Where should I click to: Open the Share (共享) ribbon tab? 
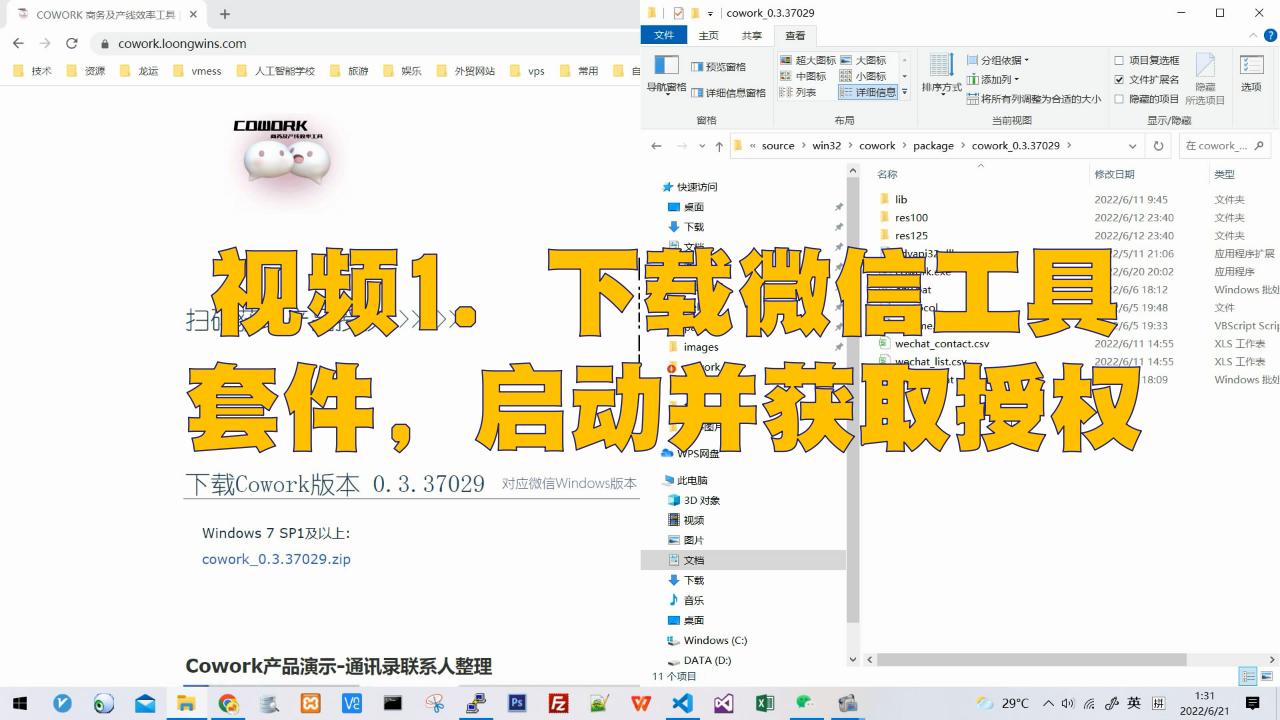coord(751,35)
